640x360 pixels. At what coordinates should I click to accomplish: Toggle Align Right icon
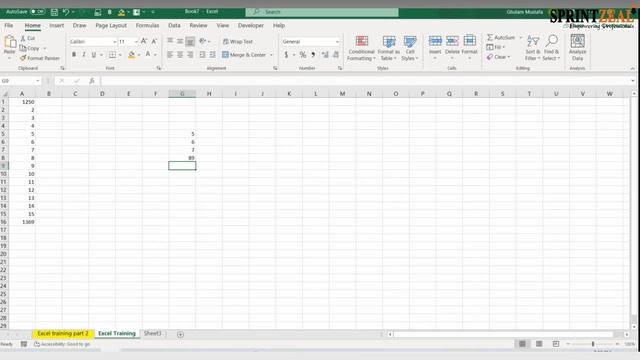click(190, 54)
